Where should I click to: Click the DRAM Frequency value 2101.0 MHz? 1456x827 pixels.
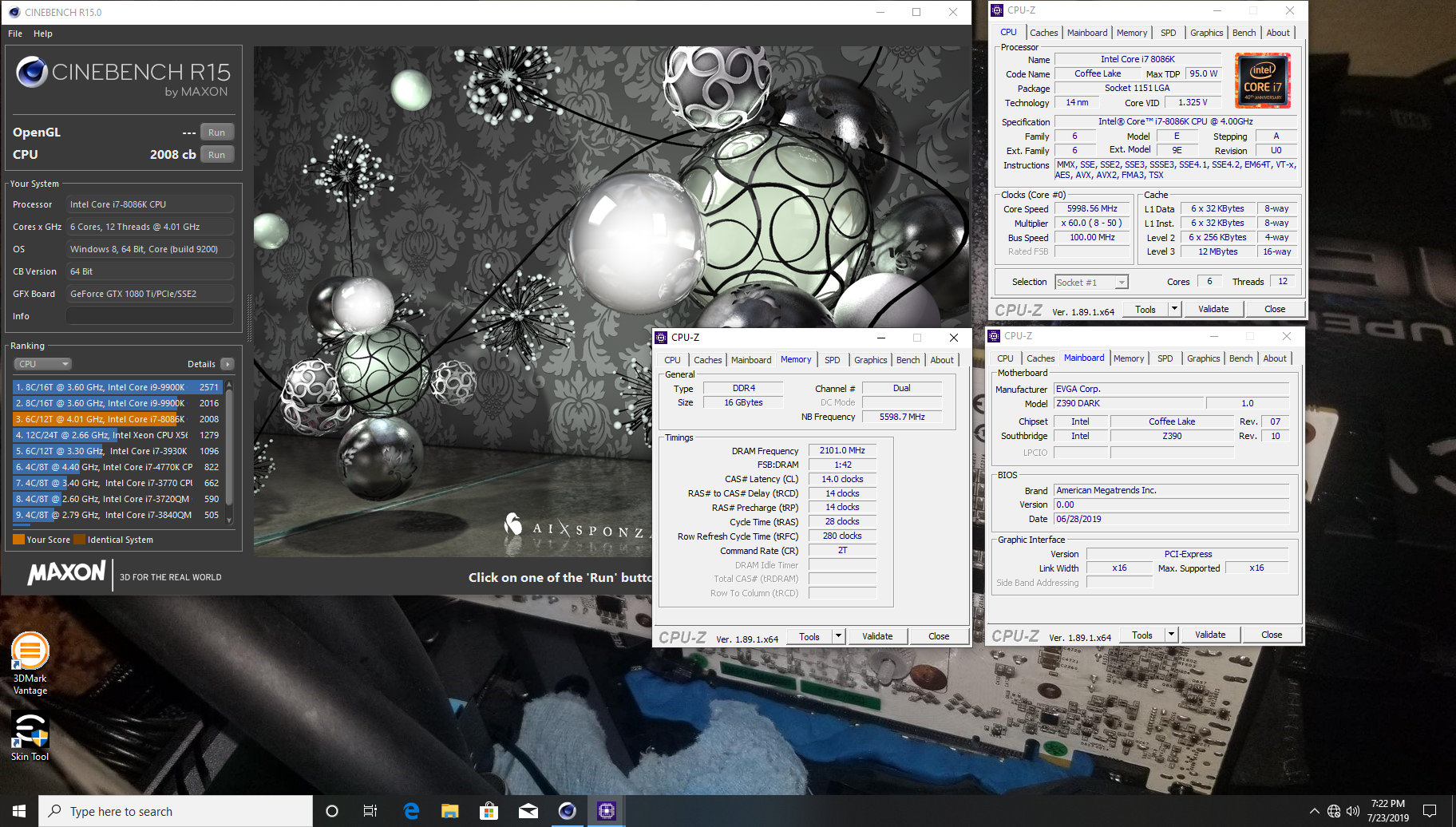click(x=842, y=451)
